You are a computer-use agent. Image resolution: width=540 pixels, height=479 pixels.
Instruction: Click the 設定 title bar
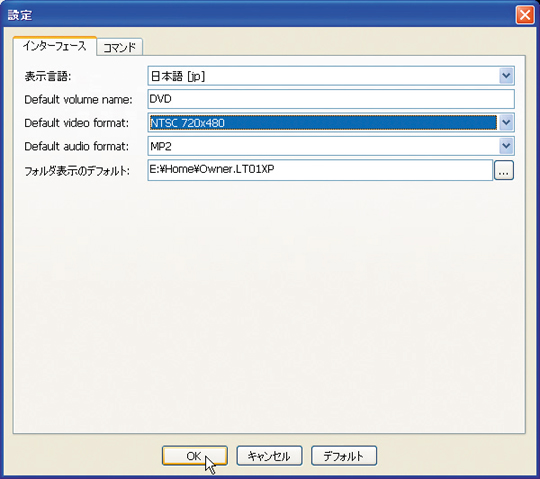258,15
